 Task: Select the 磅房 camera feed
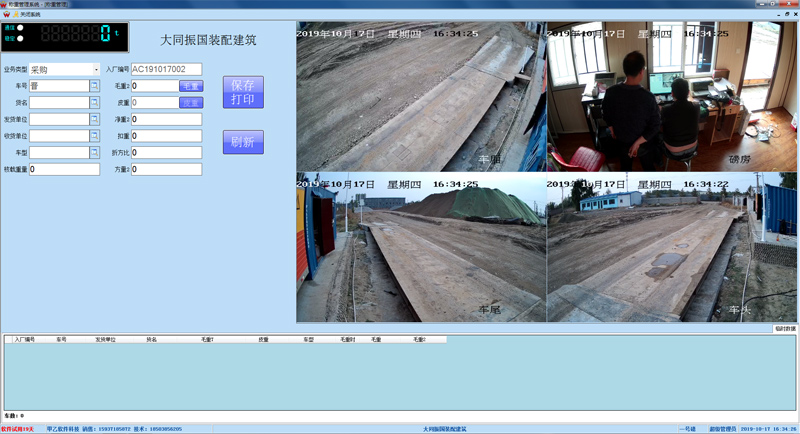tap(671, 97)
